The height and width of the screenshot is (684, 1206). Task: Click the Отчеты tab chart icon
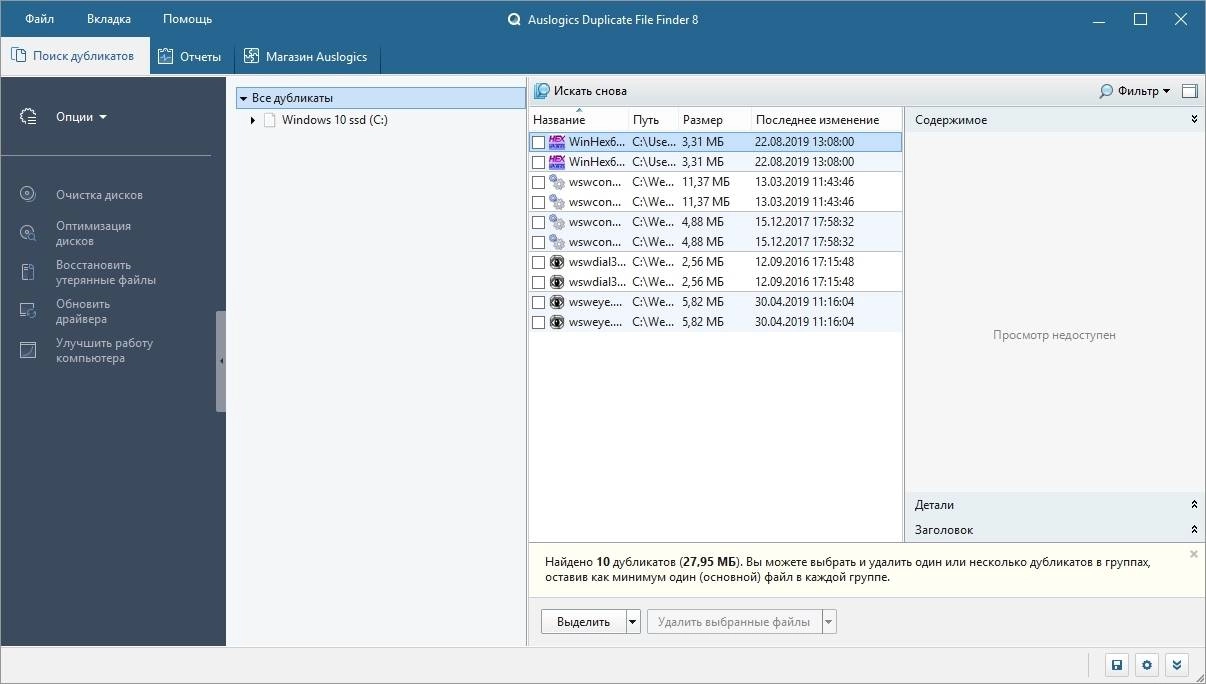[x=166, y=57]
